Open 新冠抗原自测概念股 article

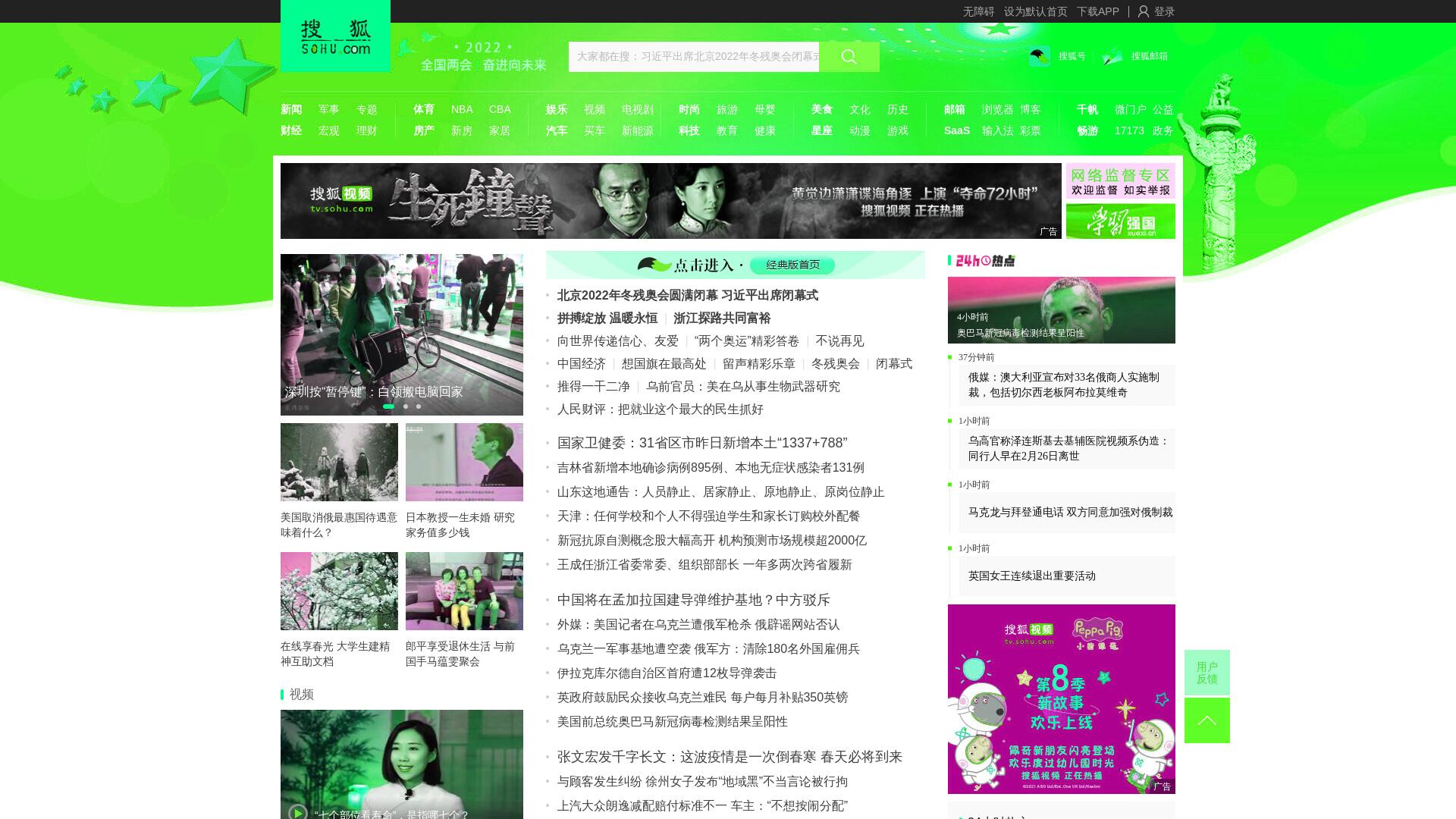pyautogui.click(x=712, y=541)
